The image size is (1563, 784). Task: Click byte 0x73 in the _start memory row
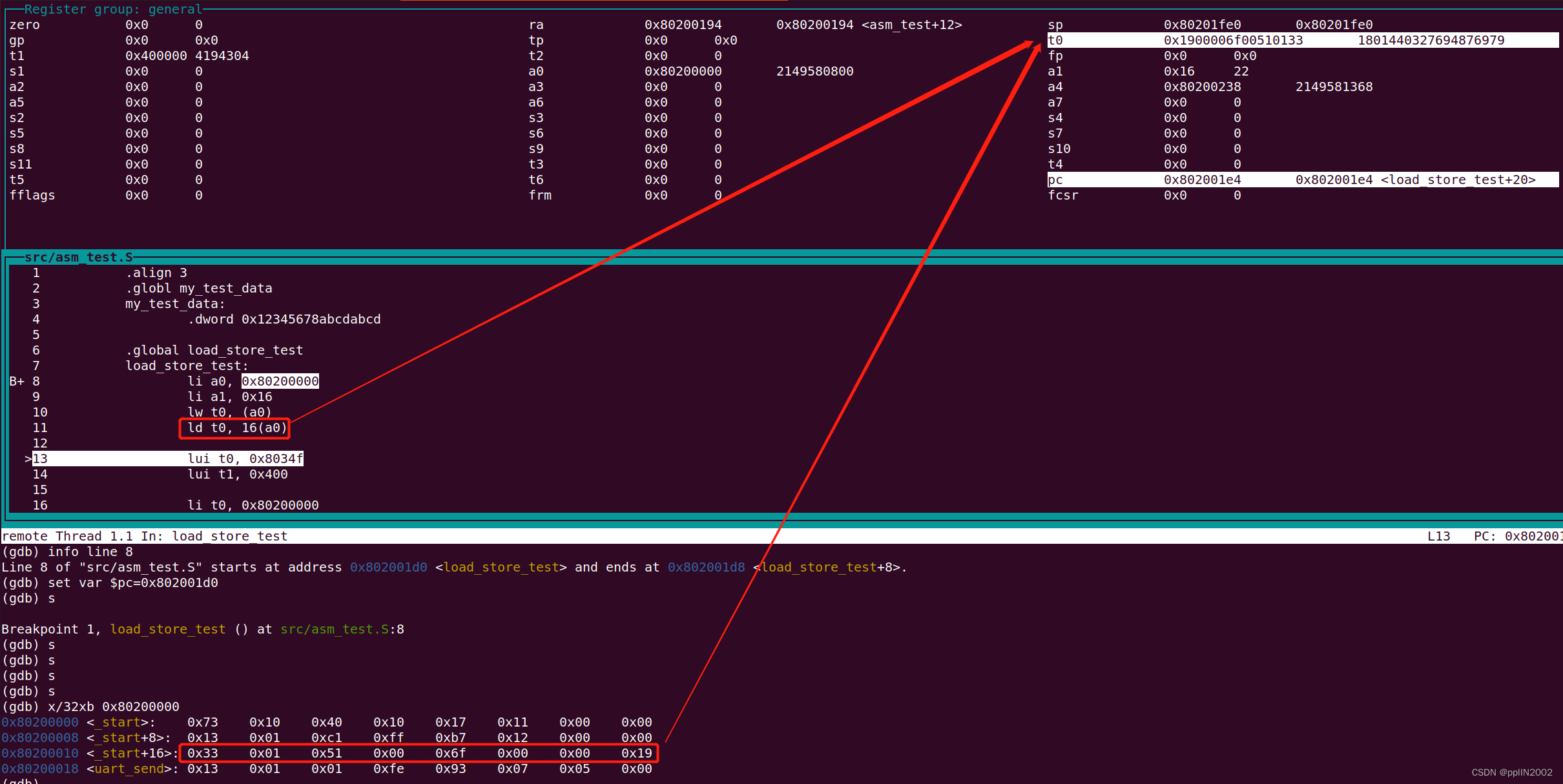click(202, 722)
